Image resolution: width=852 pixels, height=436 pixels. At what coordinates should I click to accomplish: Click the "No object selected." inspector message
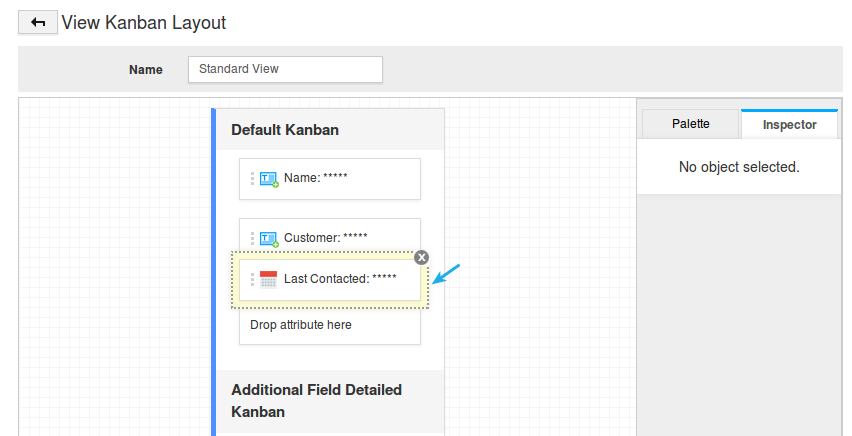click(739, 167)
